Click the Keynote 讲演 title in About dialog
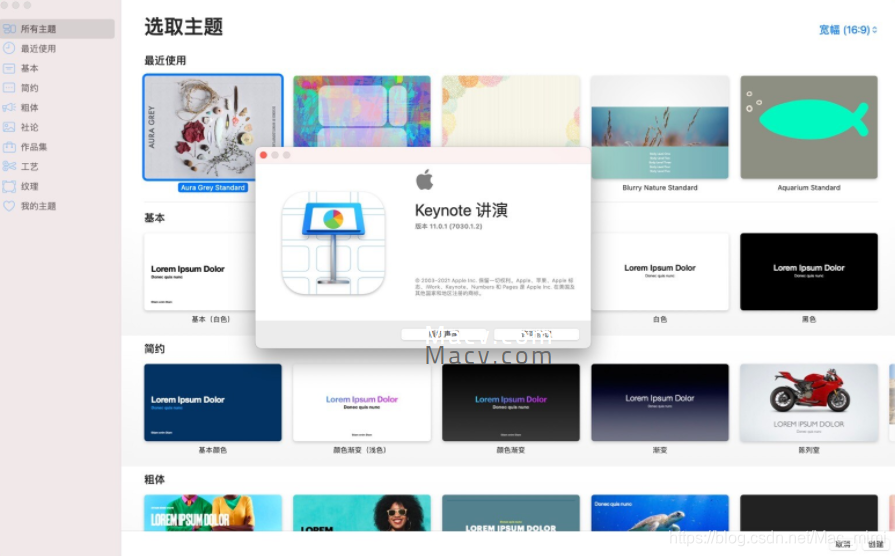The image size is (895, 556). (x=461, y=210)
